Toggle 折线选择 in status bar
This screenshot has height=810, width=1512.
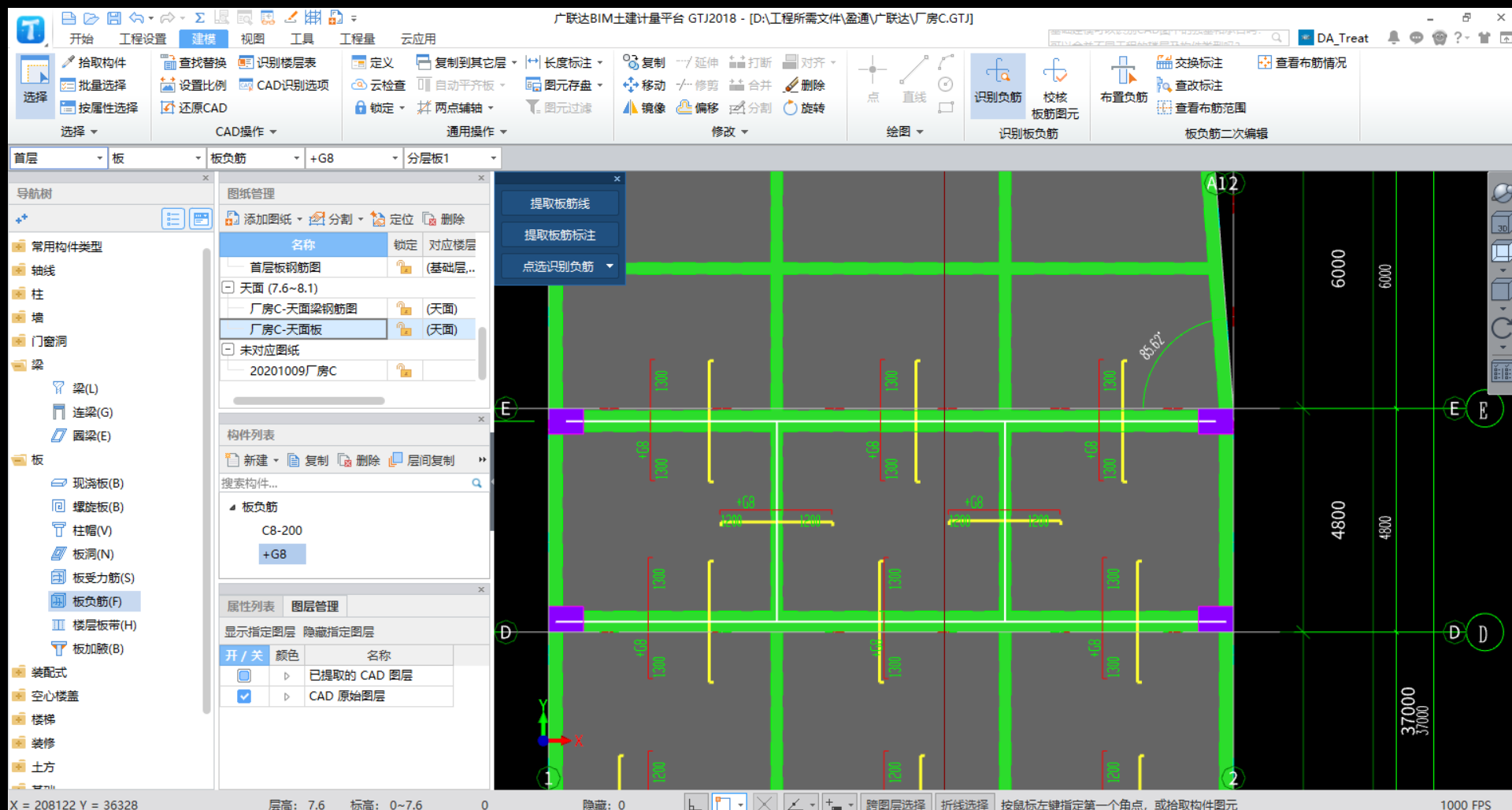tap(964, 803)
